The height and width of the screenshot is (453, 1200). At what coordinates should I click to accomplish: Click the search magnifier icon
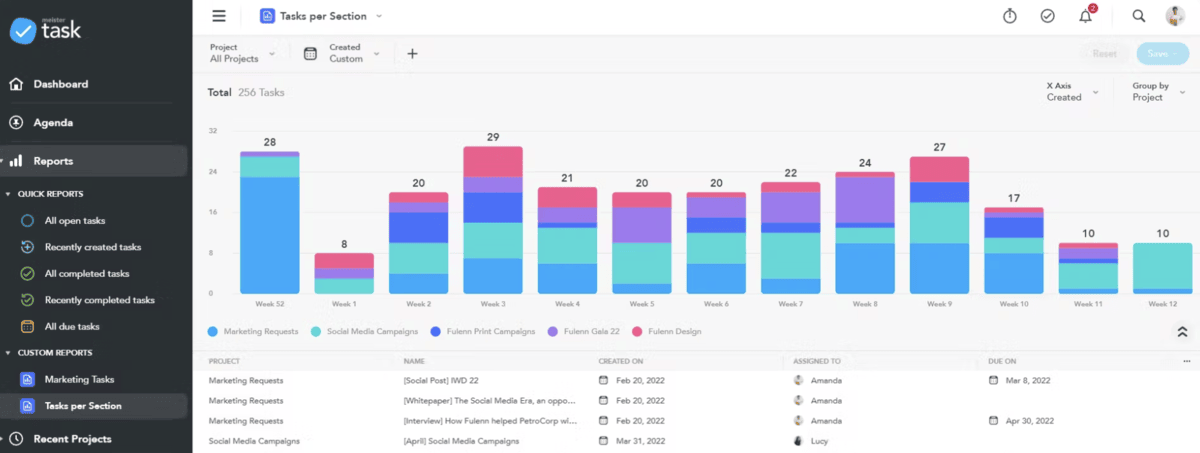1138,16
